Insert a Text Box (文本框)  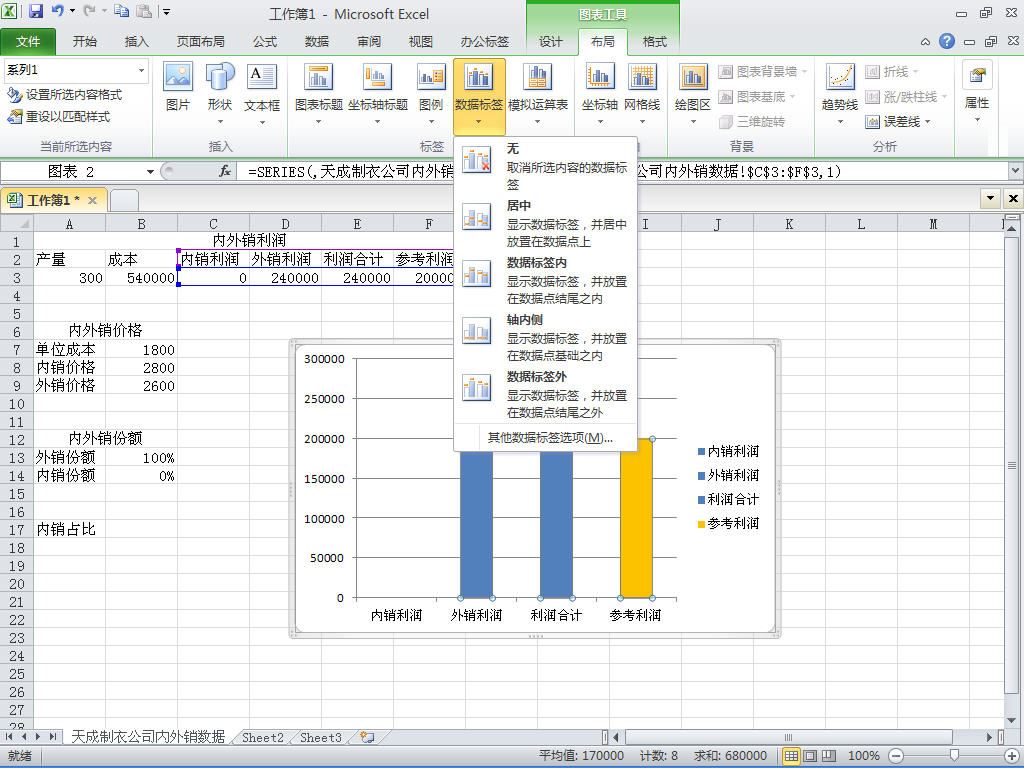point(262,91)
